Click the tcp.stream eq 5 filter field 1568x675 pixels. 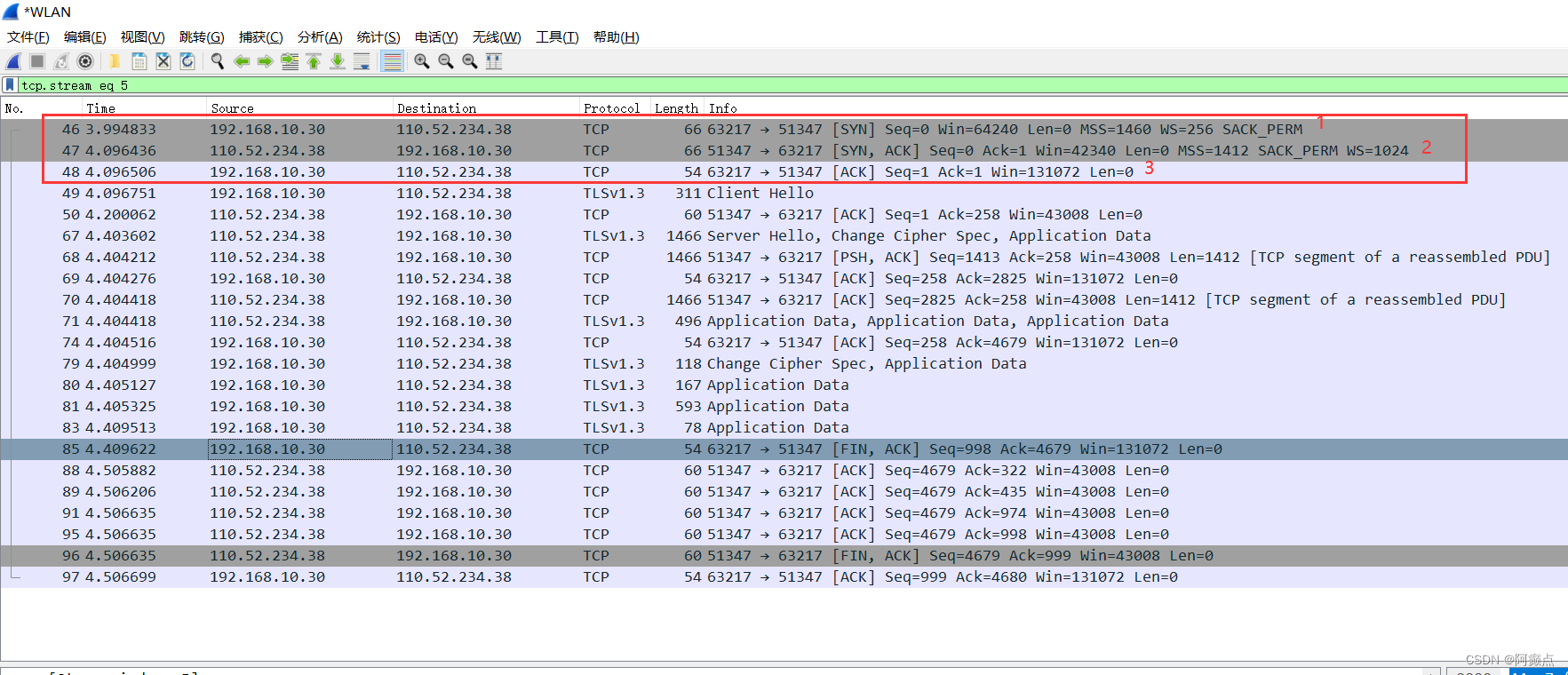[791, 85]
